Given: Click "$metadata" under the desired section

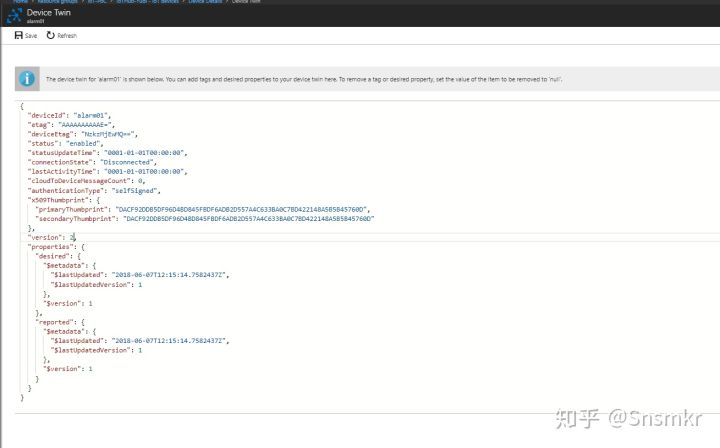Looking at the screenshot, I should click(x=70, y=265).
